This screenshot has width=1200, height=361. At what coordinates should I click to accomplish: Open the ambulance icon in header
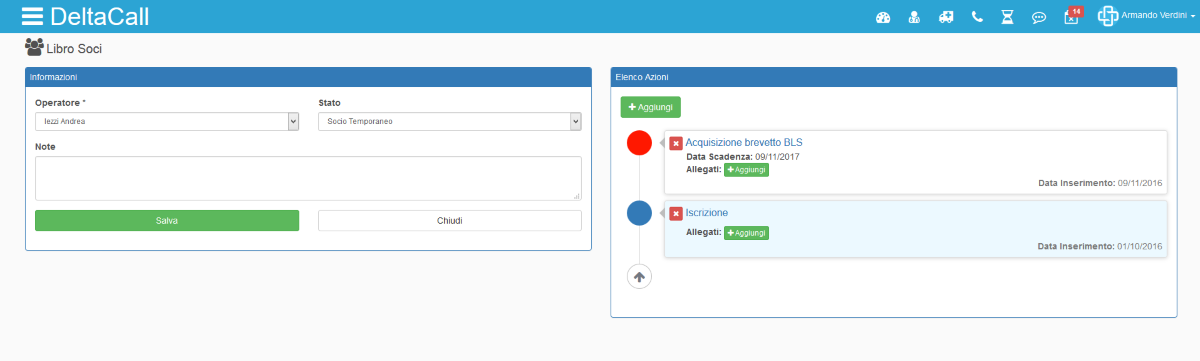pyautogui.click(x=946, y=17)
